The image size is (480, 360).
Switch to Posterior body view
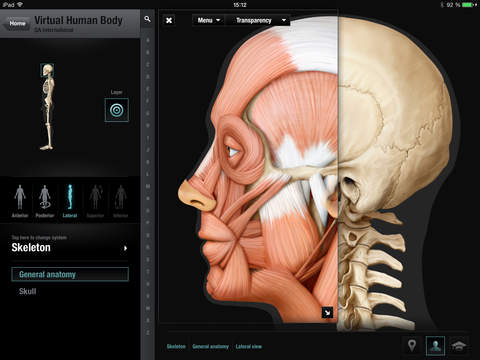45,201
